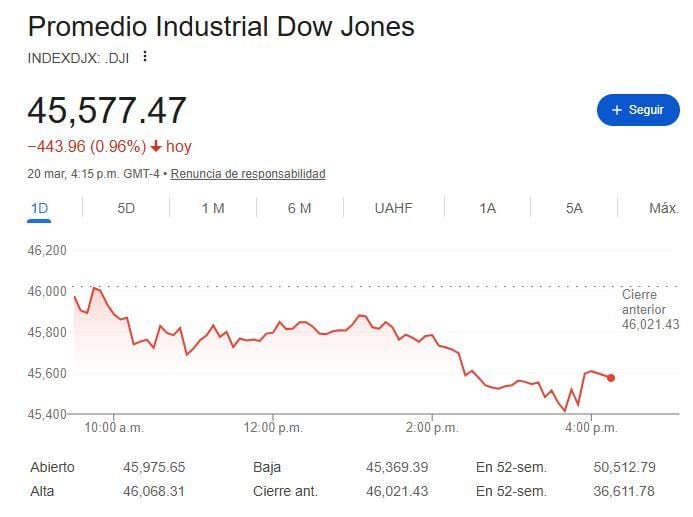Display the 5A five-year chart tab
Screen dimensions: 693x517
tap(573, 208)
